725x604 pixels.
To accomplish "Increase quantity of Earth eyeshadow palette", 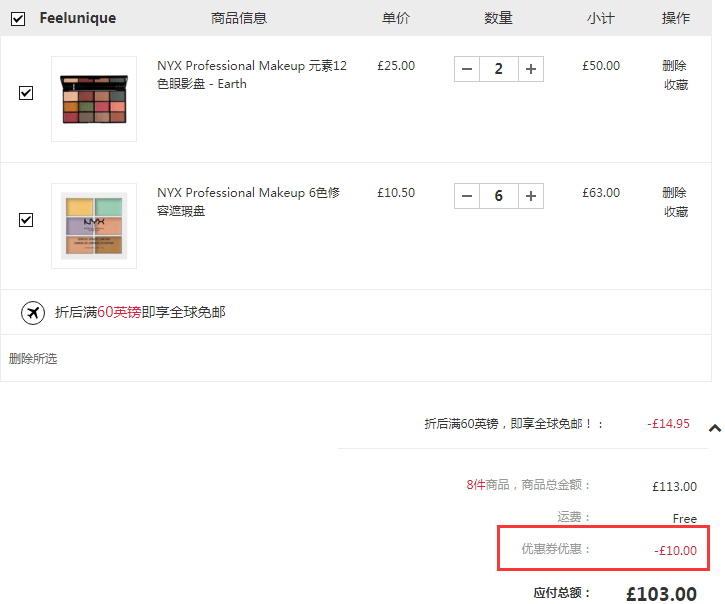I will 531,69.
